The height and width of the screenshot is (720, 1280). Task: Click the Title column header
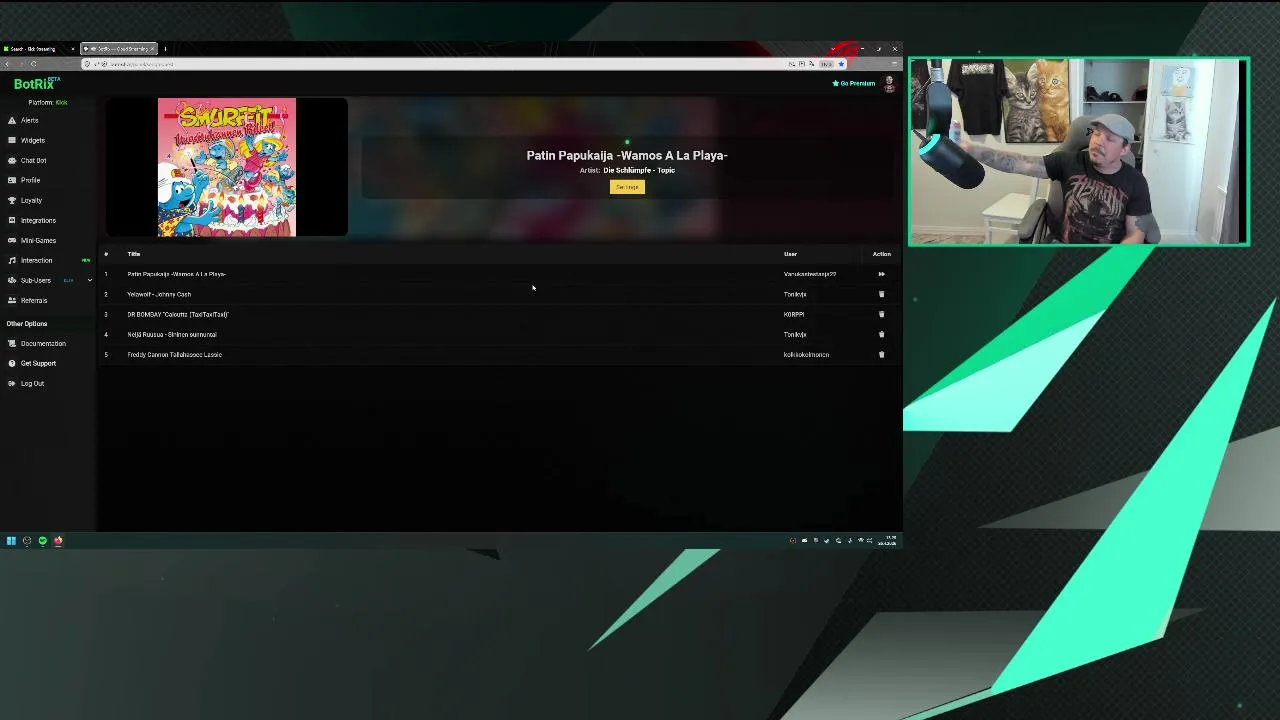click(x=134, y=254)
